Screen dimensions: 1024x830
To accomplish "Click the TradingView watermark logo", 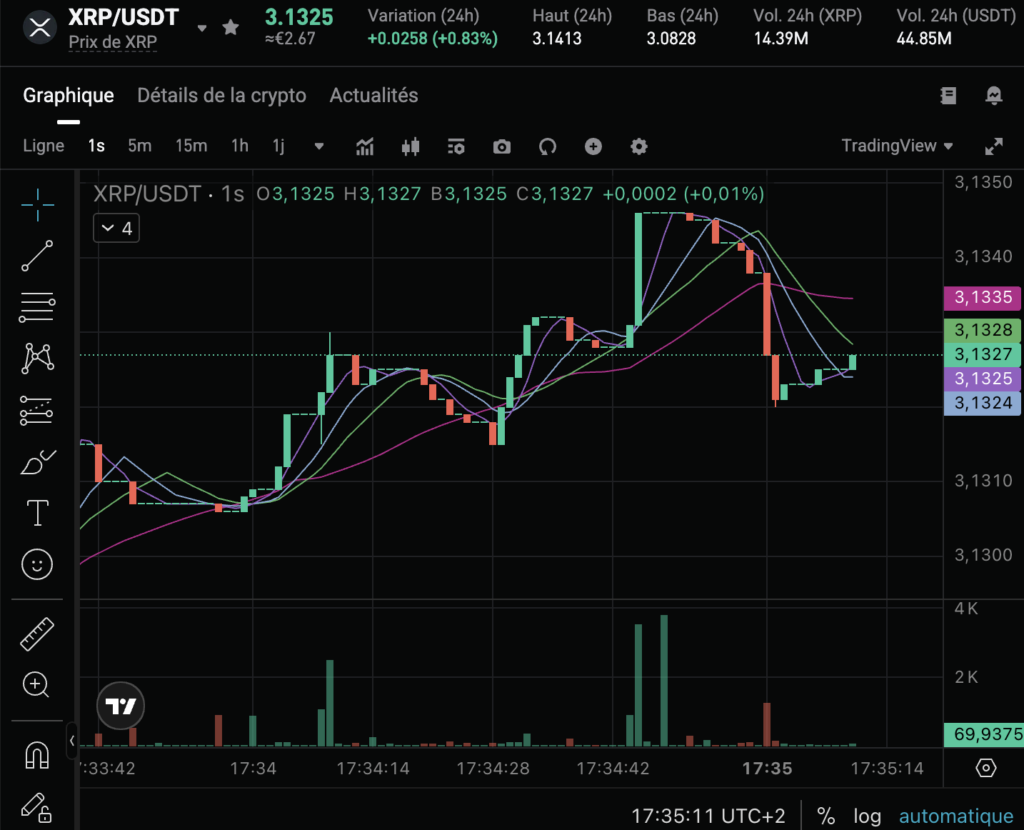I will click(120, 705).
